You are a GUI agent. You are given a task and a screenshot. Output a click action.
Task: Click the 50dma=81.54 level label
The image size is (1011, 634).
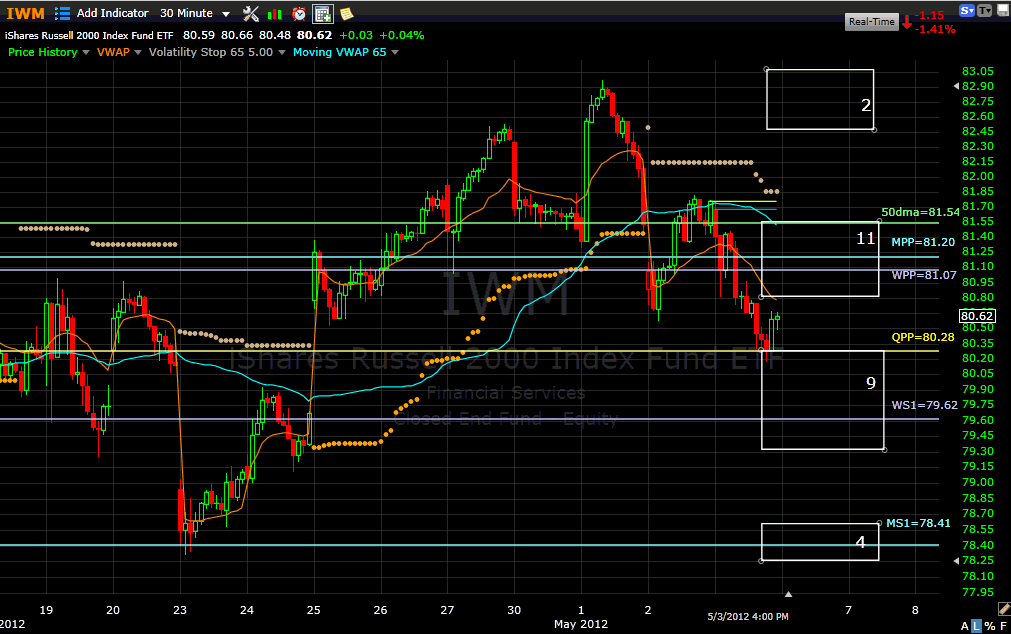click(920, 212)
